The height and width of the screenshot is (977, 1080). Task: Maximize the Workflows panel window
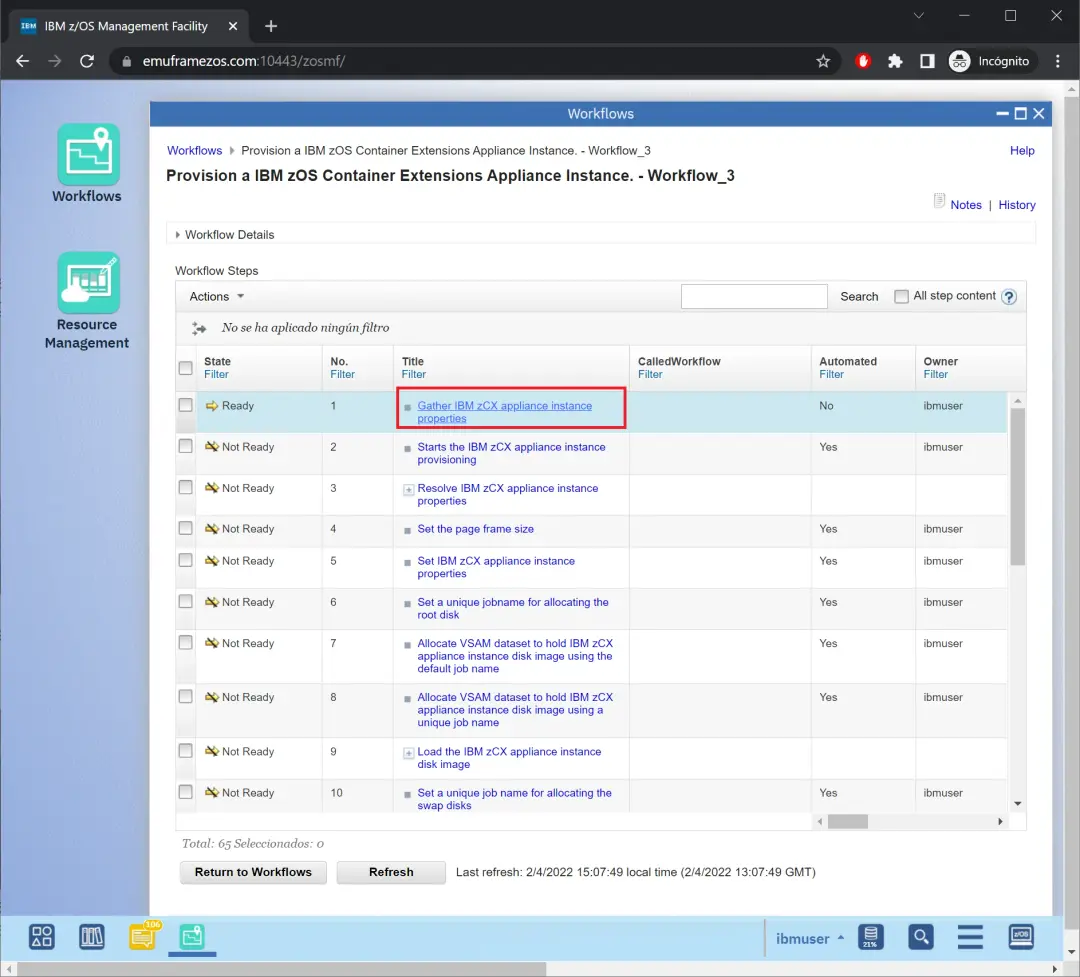[x=1020, y=114]
